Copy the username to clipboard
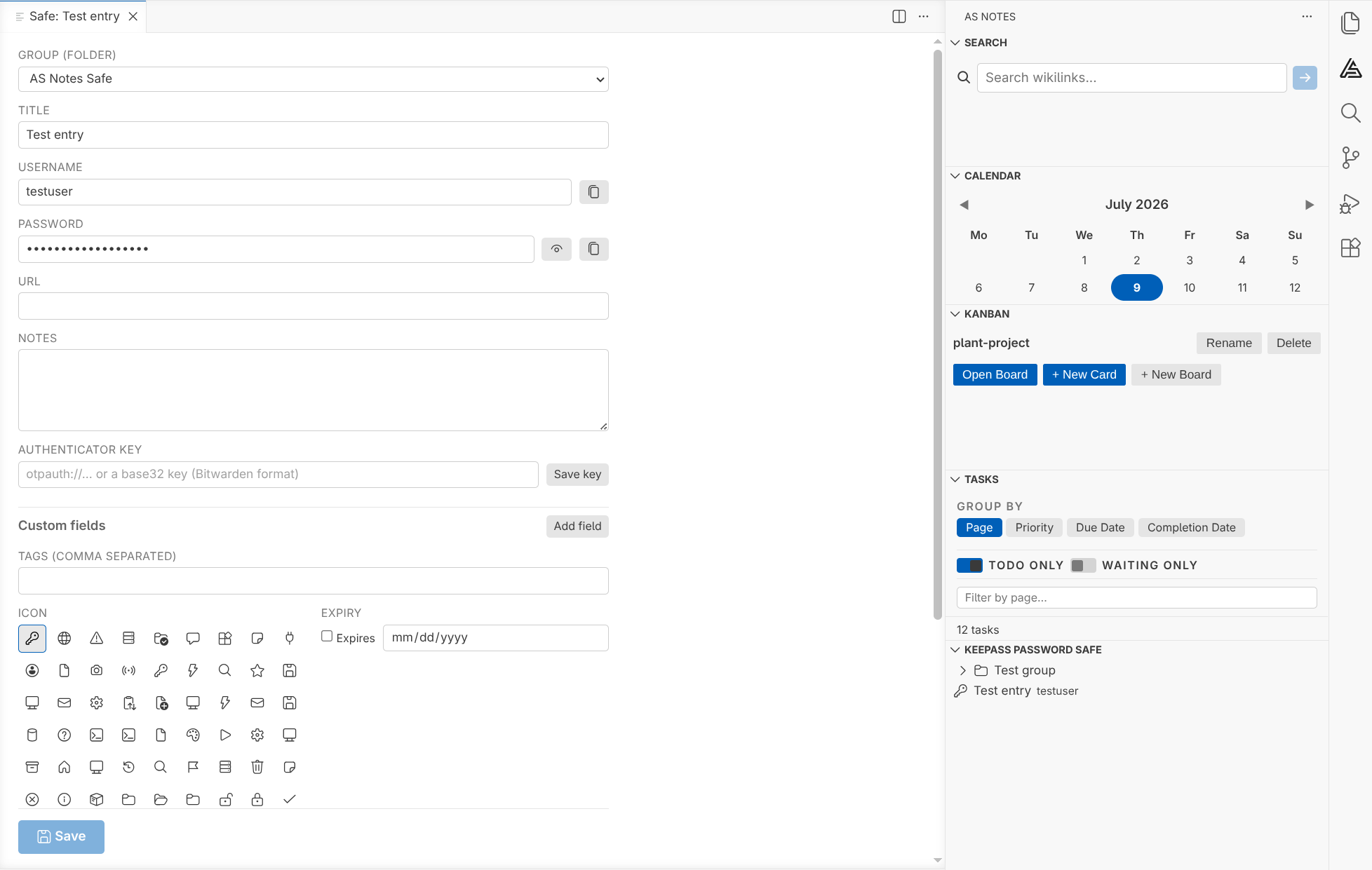Image resolution: width=1372 pixels, height=870 pixels. point(594,192)
